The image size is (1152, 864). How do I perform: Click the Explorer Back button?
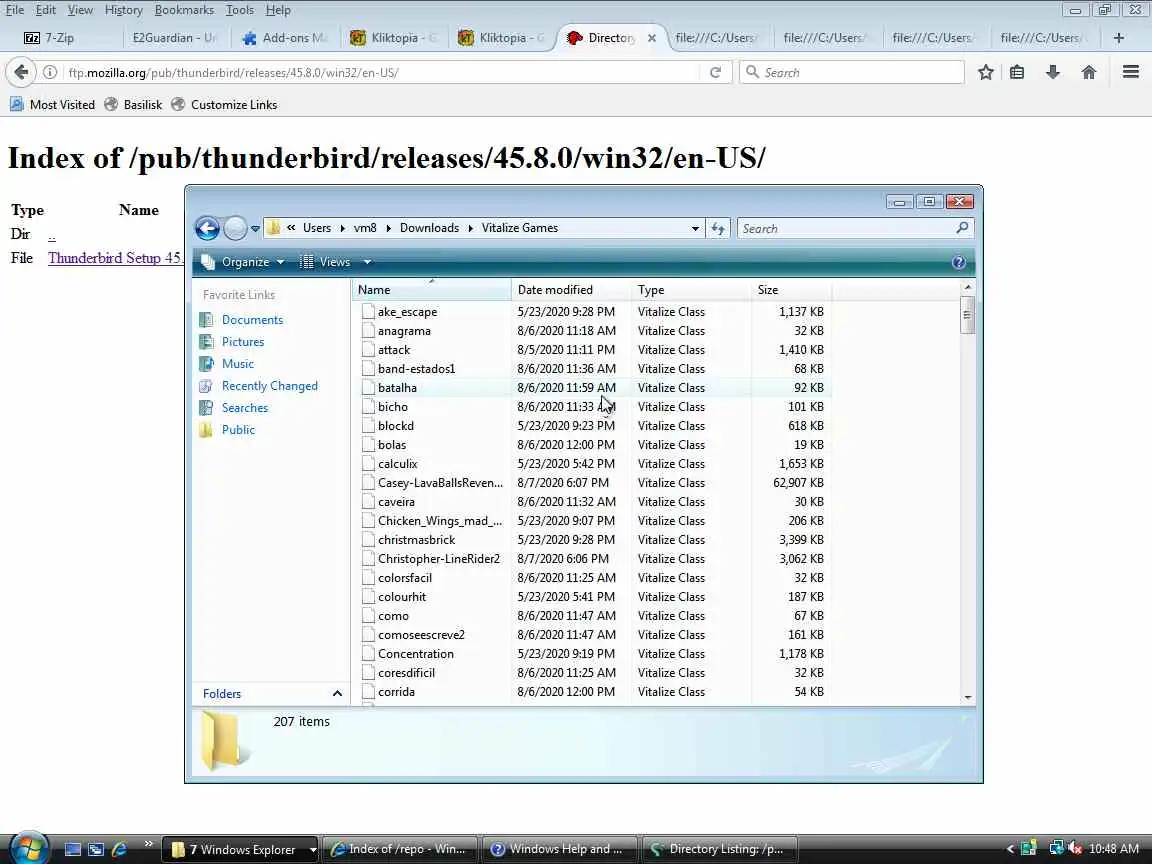(208, 228)
